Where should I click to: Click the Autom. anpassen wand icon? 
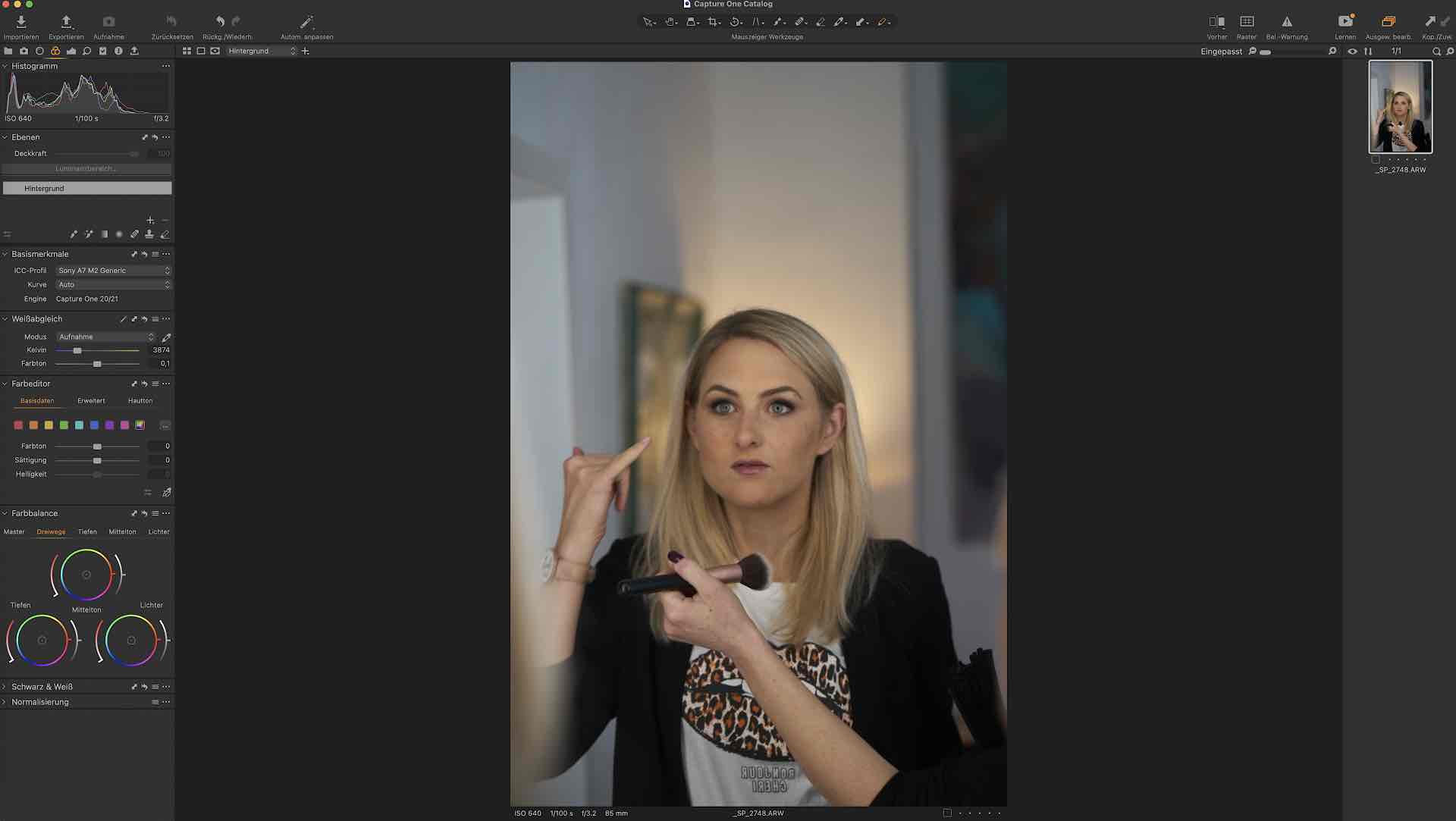[x=306, y=22]
